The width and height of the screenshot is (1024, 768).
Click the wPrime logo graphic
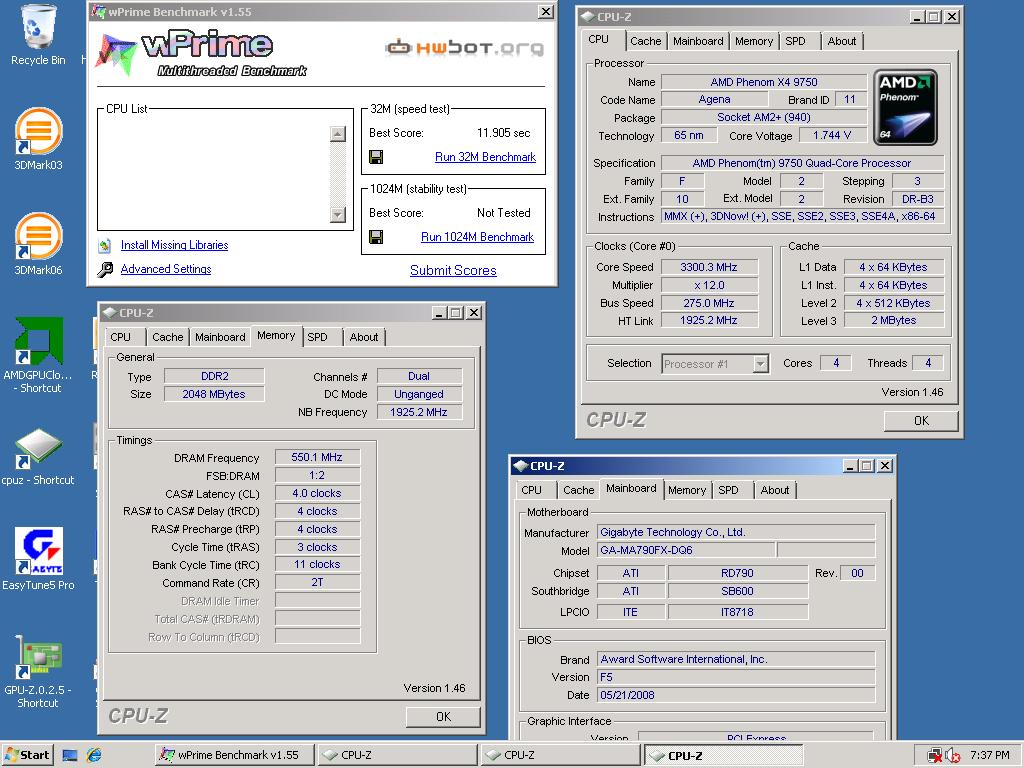202,54
